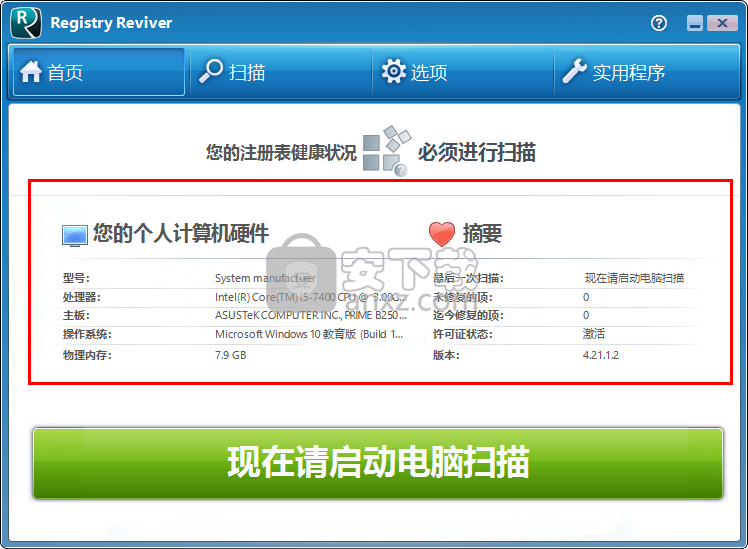Click the 许可证状态 label
The width and height of the screenshot is (748, 549).
pyautogui.click(x=462, y=334)
